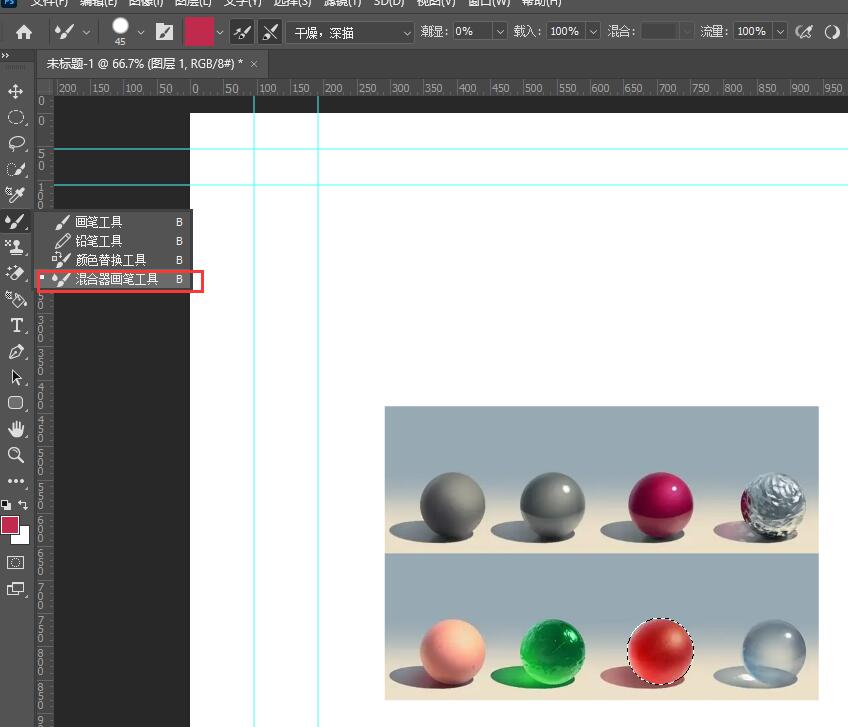
Task: Toggle Quick Mask mode
Action: pyautogui.click(x=15, y=563)
